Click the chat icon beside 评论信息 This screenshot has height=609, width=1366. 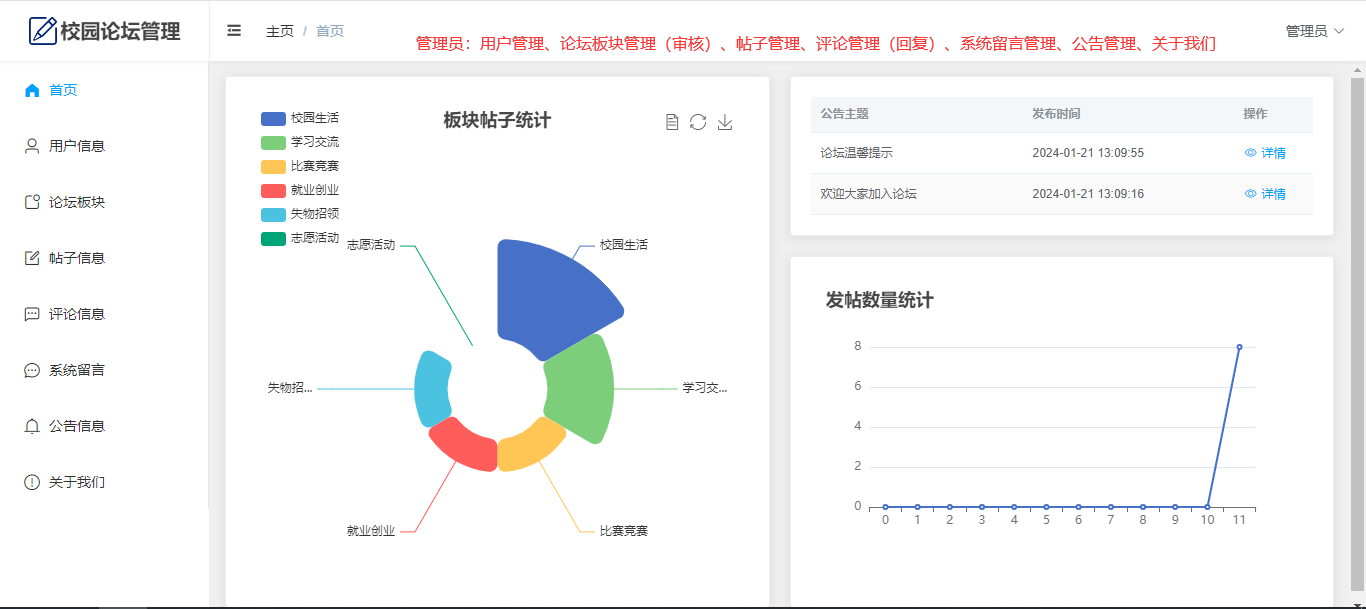point(32,314)
